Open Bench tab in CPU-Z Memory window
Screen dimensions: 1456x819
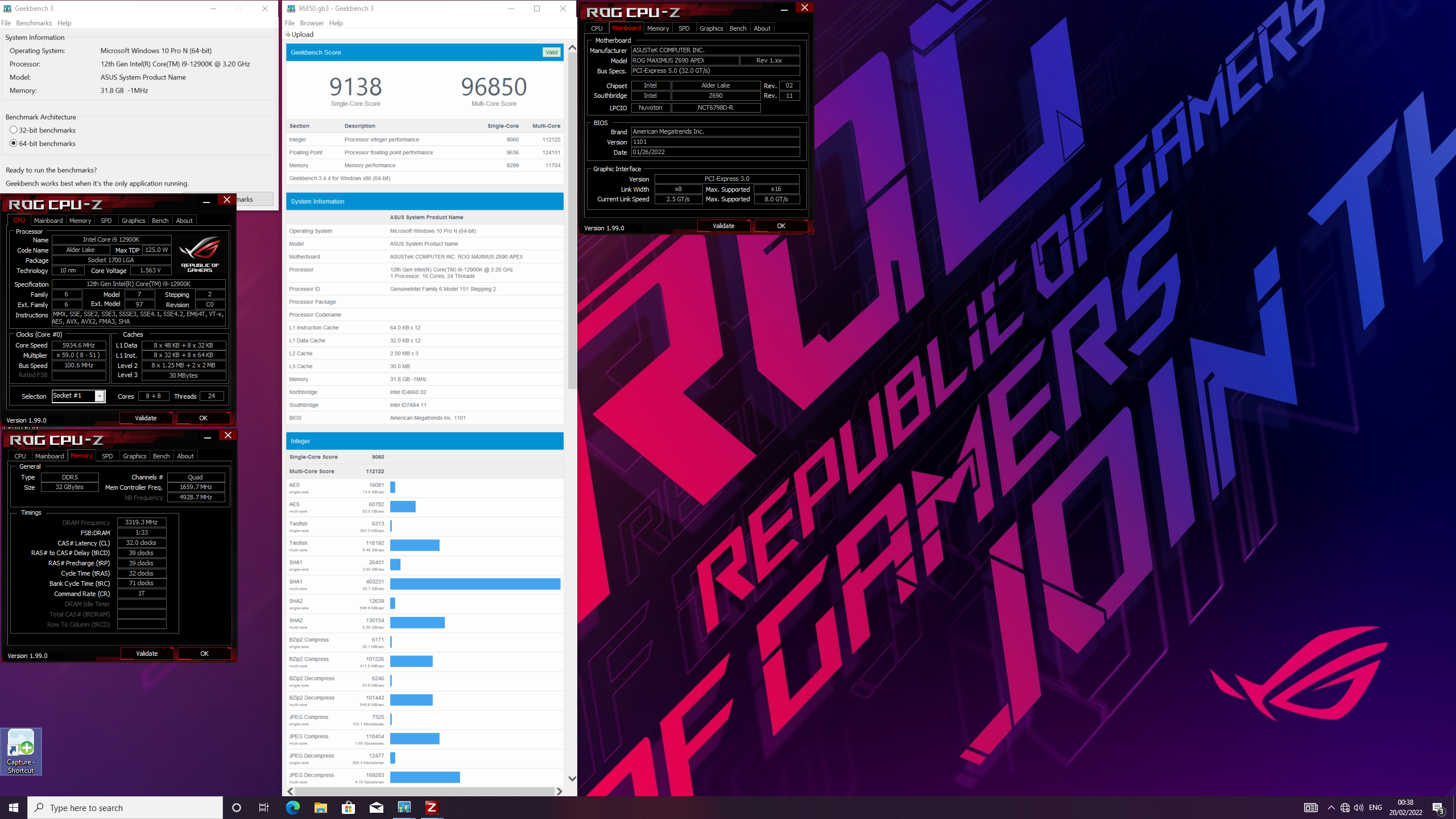162,456
